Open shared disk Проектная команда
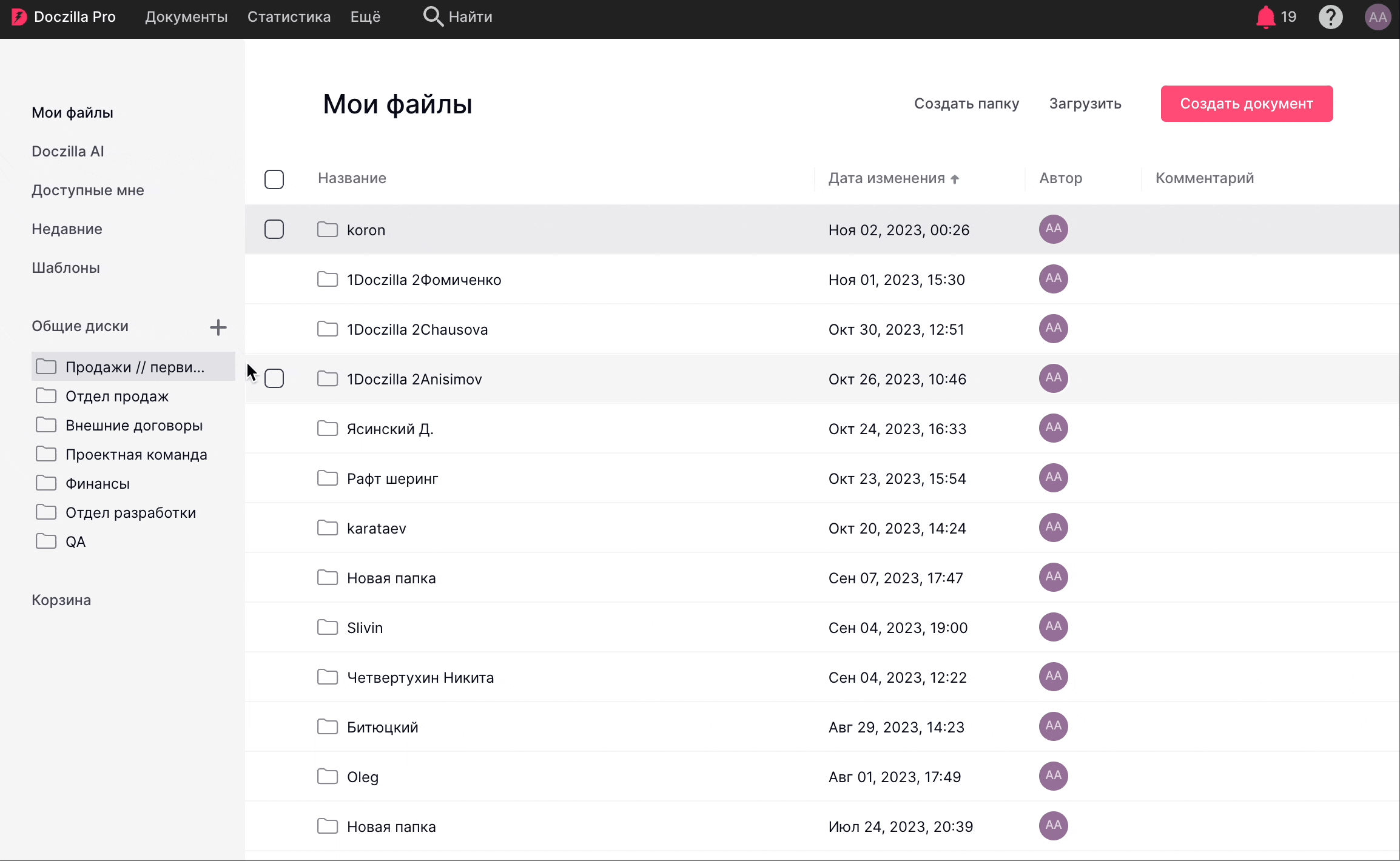 click(x=136, y=454)
